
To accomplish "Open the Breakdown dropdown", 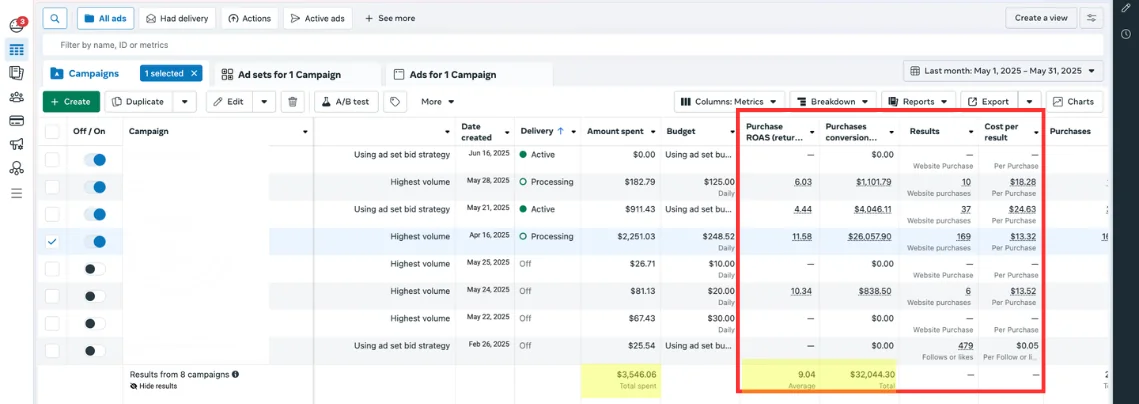I will (x=833, y=102).
